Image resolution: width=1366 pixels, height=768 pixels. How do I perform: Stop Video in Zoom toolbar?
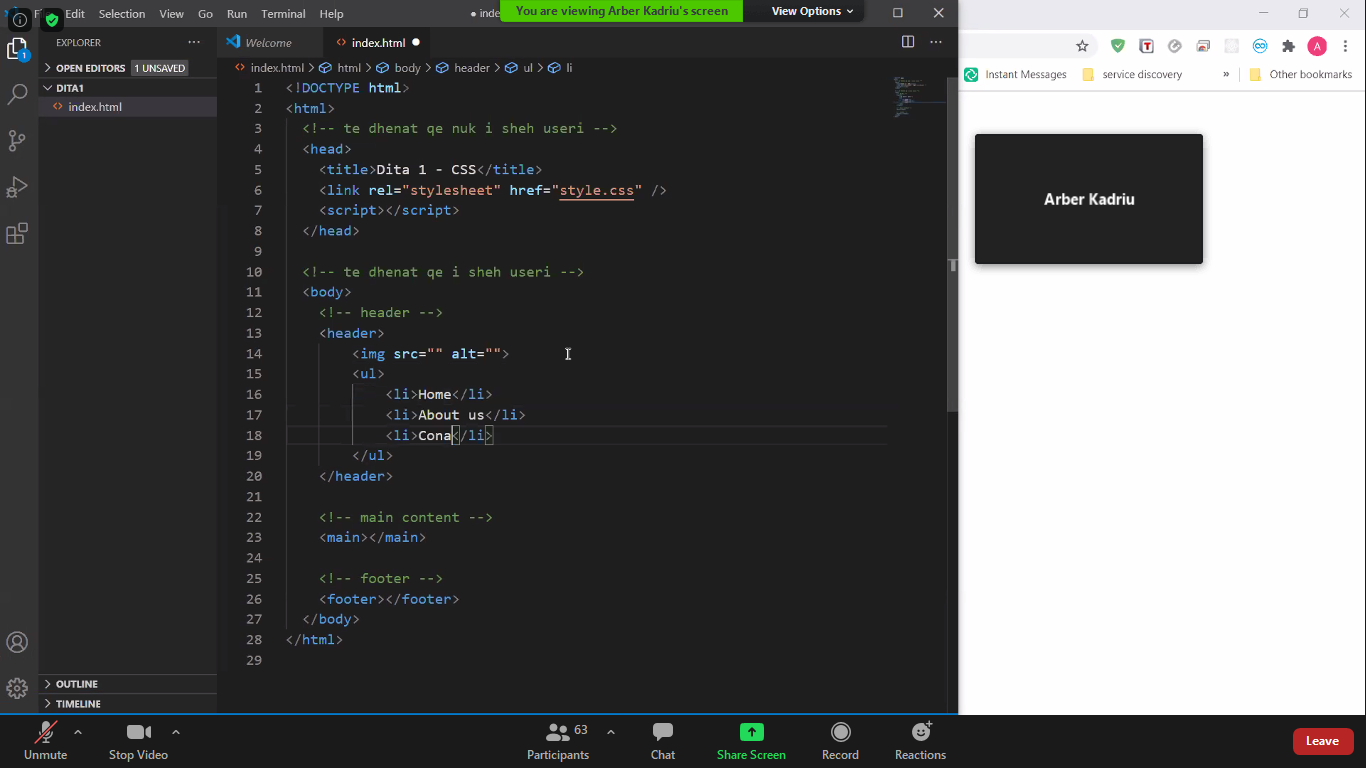(138, 741)
